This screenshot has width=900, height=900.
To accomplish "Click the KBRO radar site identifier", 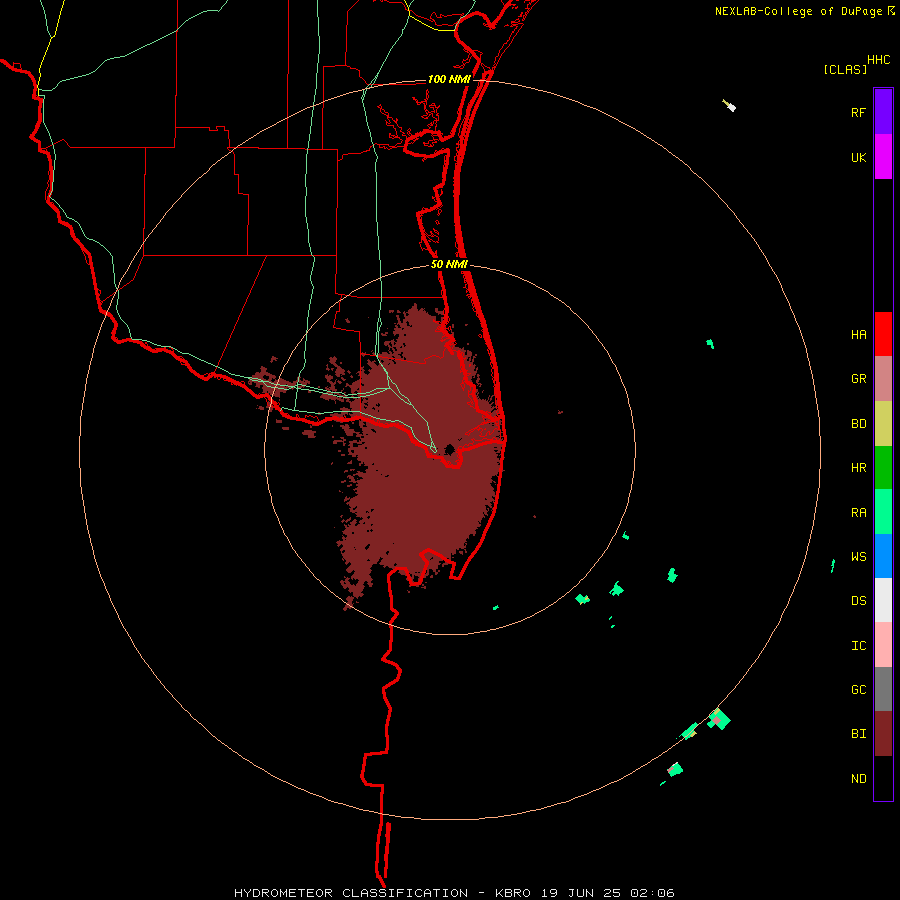I will 513,893.
